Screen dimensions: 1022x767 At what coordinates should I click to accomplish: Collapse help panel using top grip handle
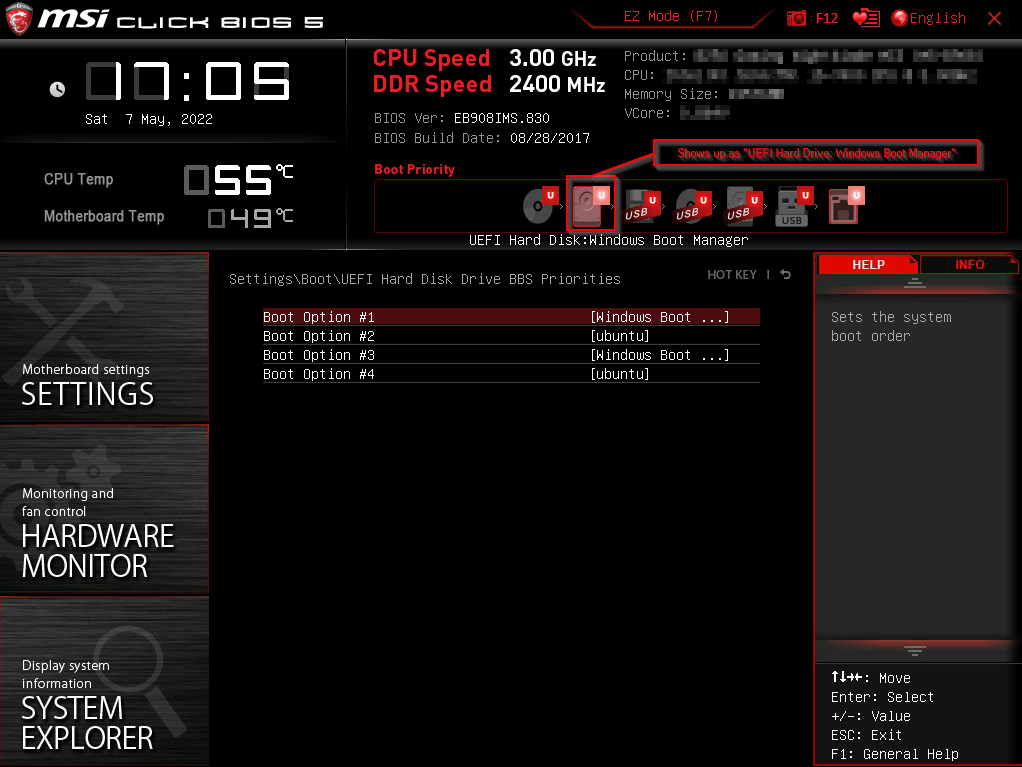tap(914, 283)
